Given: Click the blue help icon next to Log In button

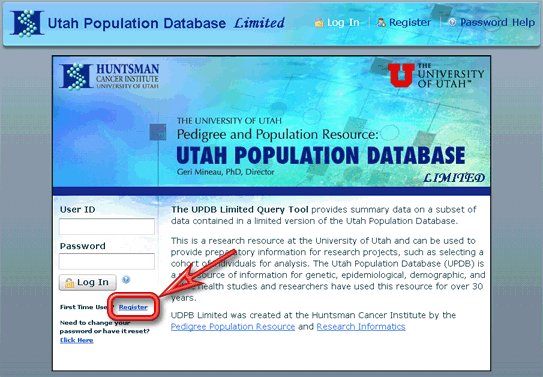Looking at the screenshot, I should [126, 280].
